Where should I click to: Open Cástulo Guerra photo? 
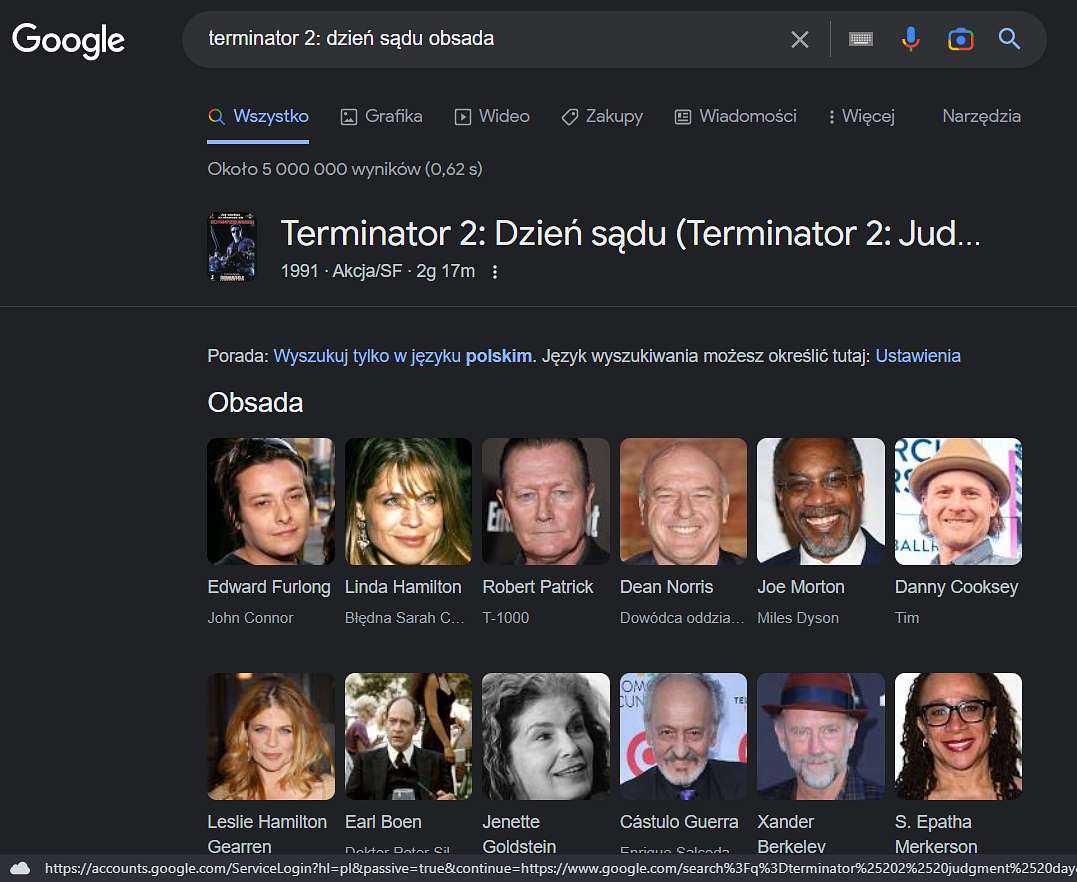(683, 736)
